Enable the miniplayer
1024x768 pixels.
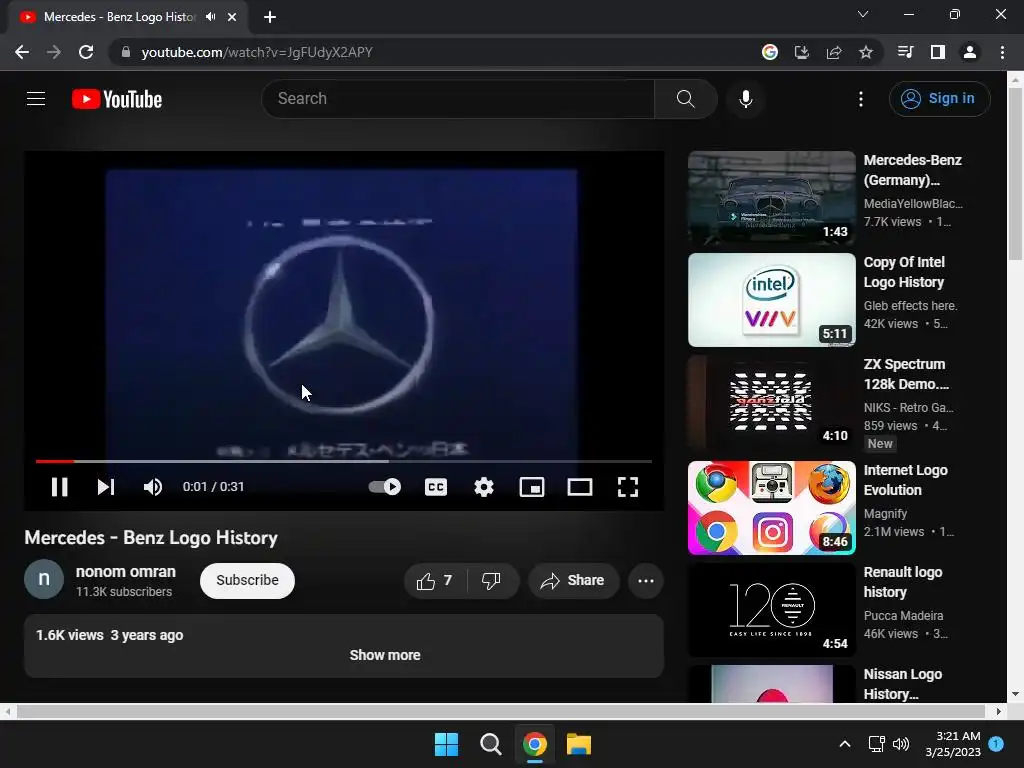pos(532,487)
